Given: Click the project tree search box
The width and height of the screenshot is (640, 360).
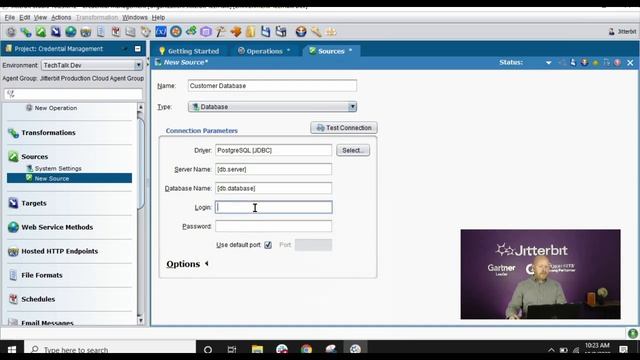Looking at the screenshot, I should click(x=73, y=94).
